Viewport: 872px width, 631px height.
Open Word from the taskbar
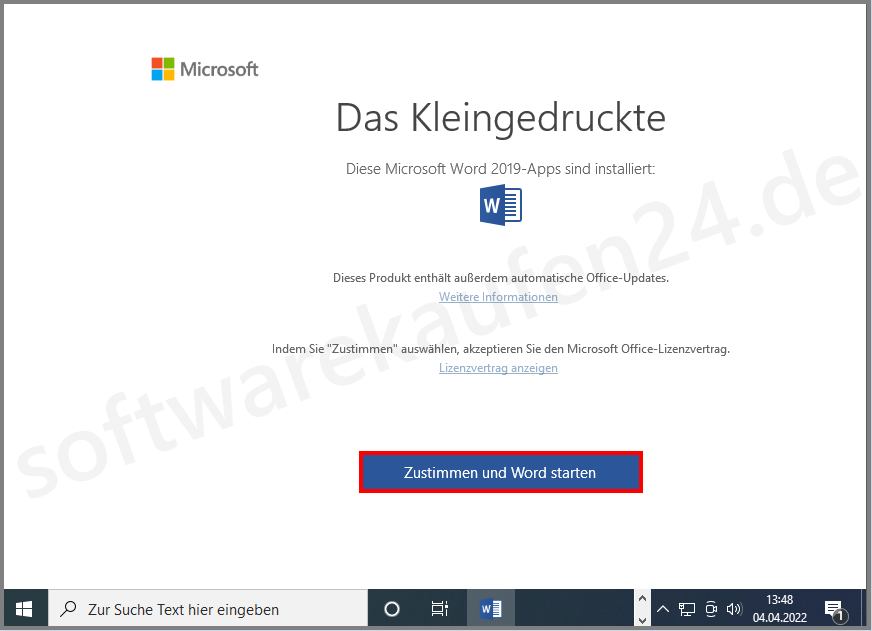coord(489,607)
